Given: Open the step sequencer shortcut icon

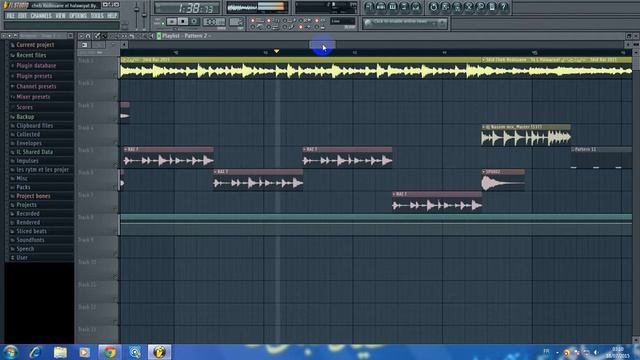Looking at the screenshot, I should [x=381, y=7].
